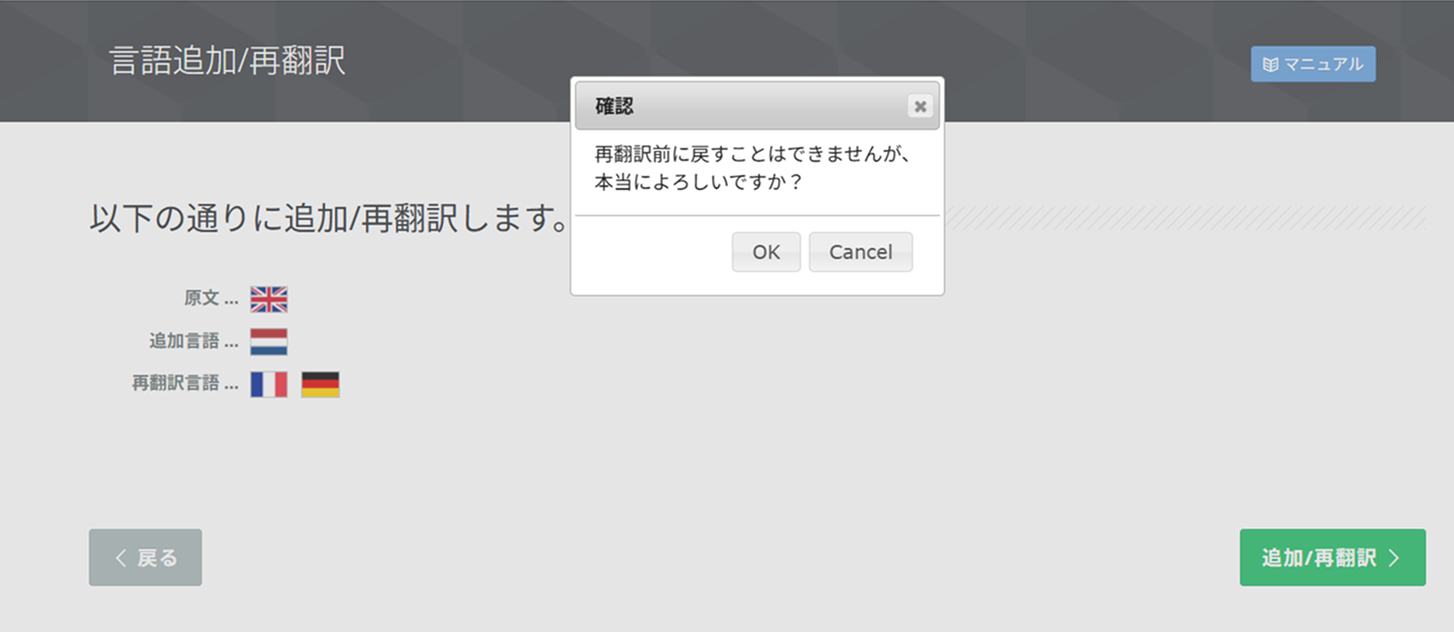Click the 以下の通りに追加/再翻訳します heading
Image resolution: width=1454 pixels, height=632 pixels.
pyautogui.click(x=330, y=219)
